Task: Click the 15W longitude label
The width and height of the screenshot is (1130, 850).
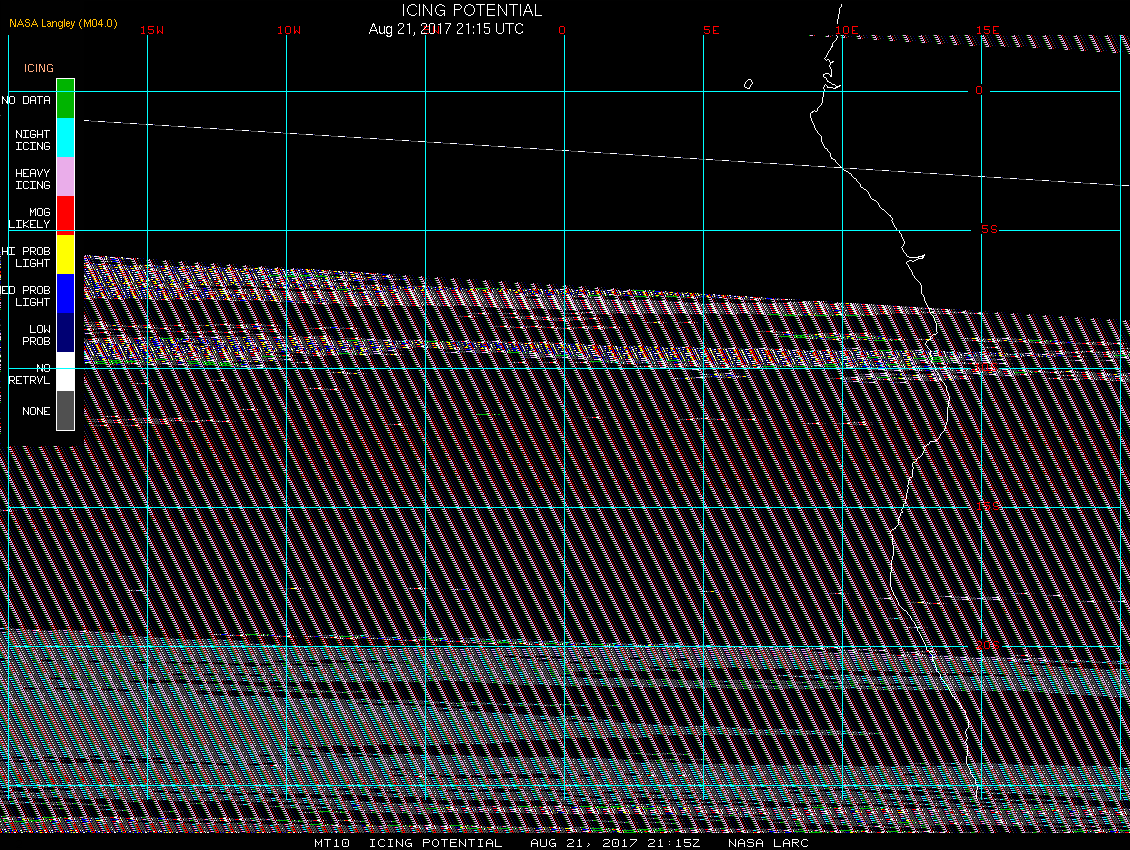Action: pyautogui.click(x=152, y=30)
